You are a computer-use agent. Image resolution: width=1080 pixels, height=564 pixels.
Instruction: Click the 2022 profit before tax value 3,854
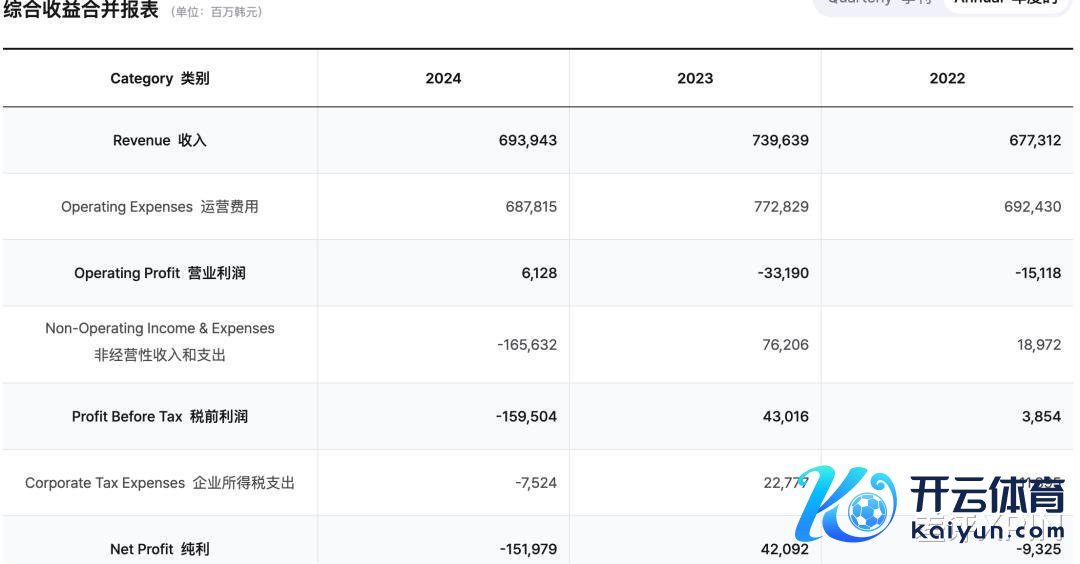pyautogui.click(x=1041, y=416)
